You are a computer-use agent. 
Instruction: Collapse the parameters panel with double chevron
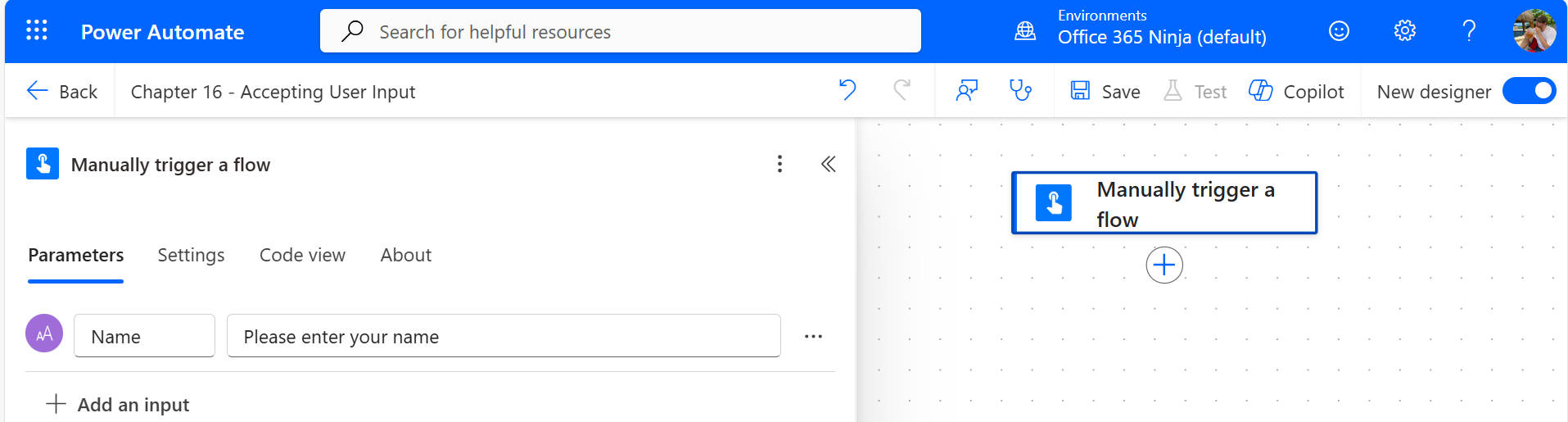tap(828, 164)
